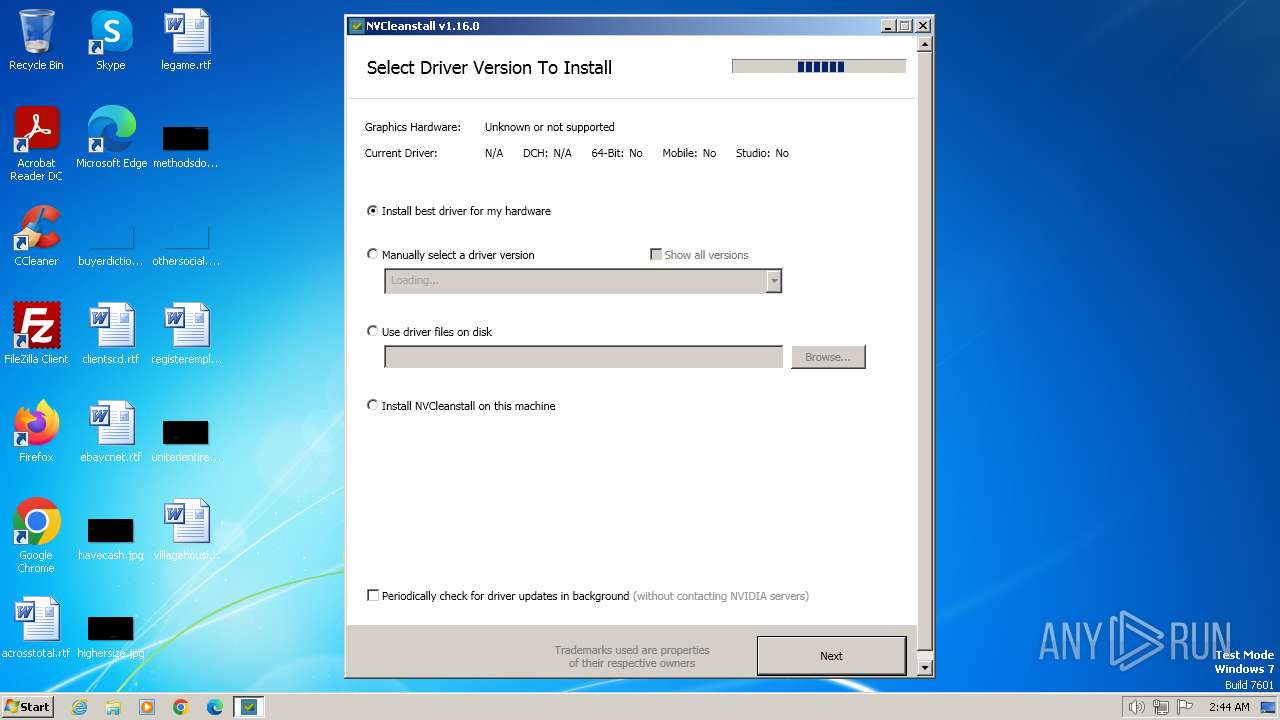1280x720 pixels.
Task: Launch FileZilla Client desktop shortcut
Action: [x=36, y=334]
